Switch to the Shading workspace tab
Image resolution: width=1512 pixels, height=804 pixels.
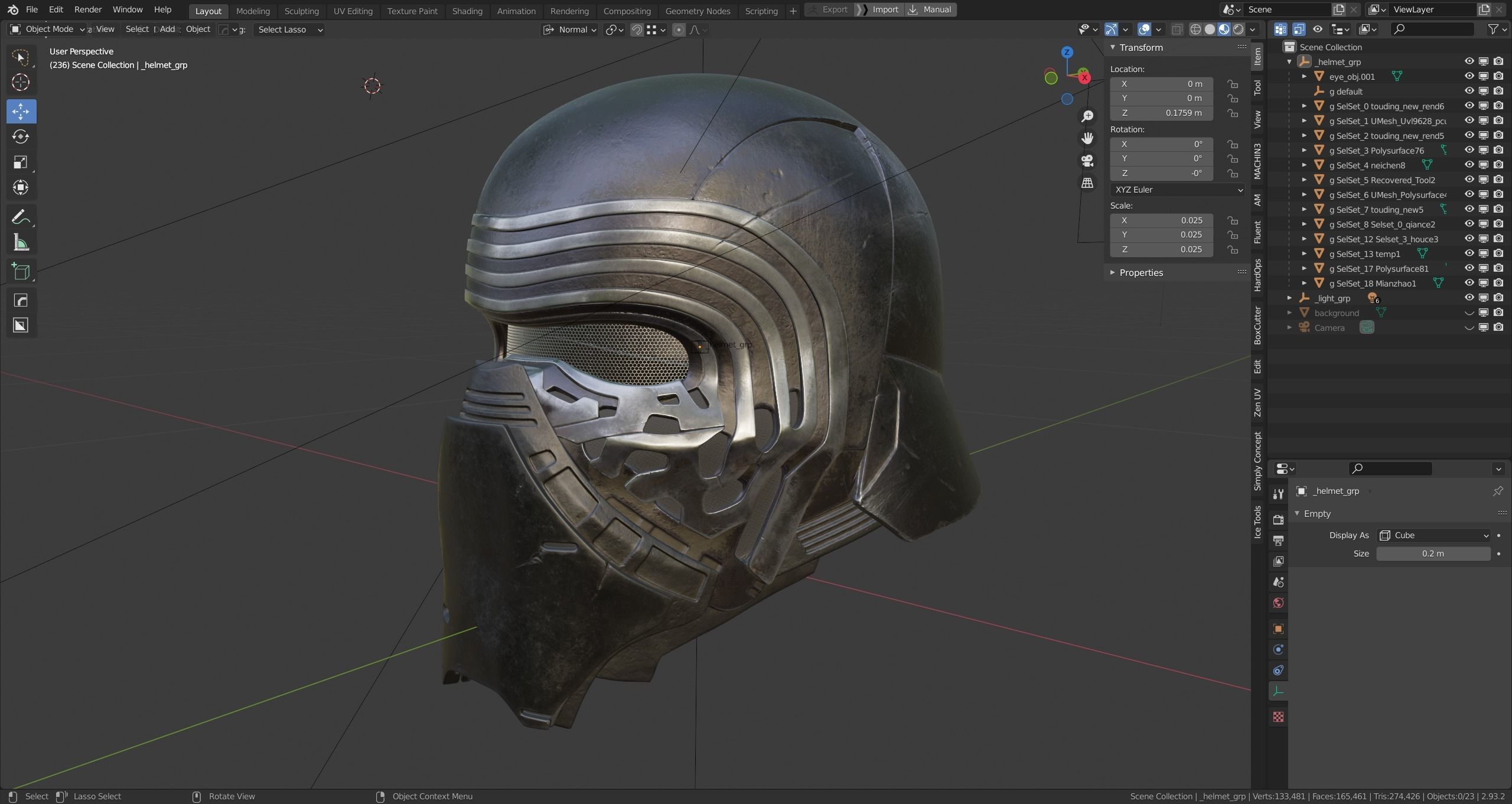pos(467,11)
